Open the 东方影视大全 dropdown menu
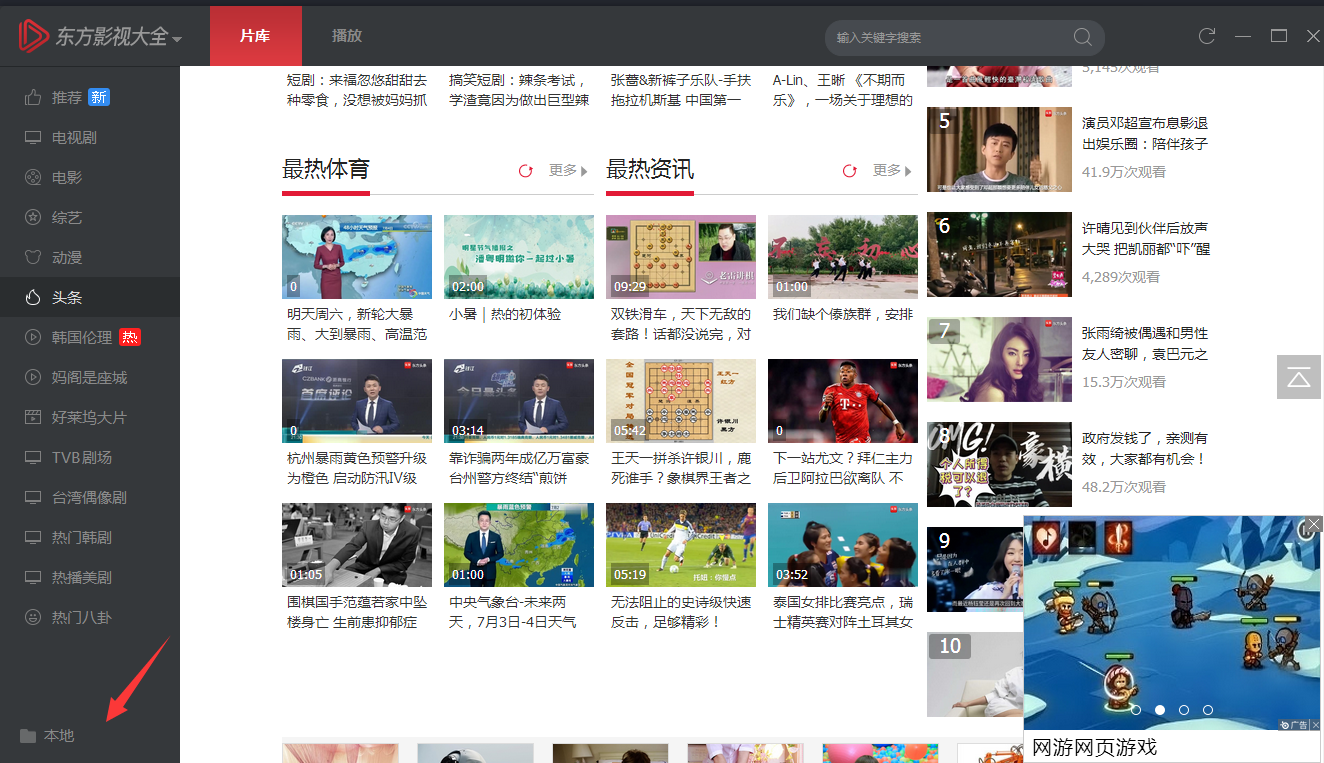Screen dimensions: 1324x763 (177, 39)
